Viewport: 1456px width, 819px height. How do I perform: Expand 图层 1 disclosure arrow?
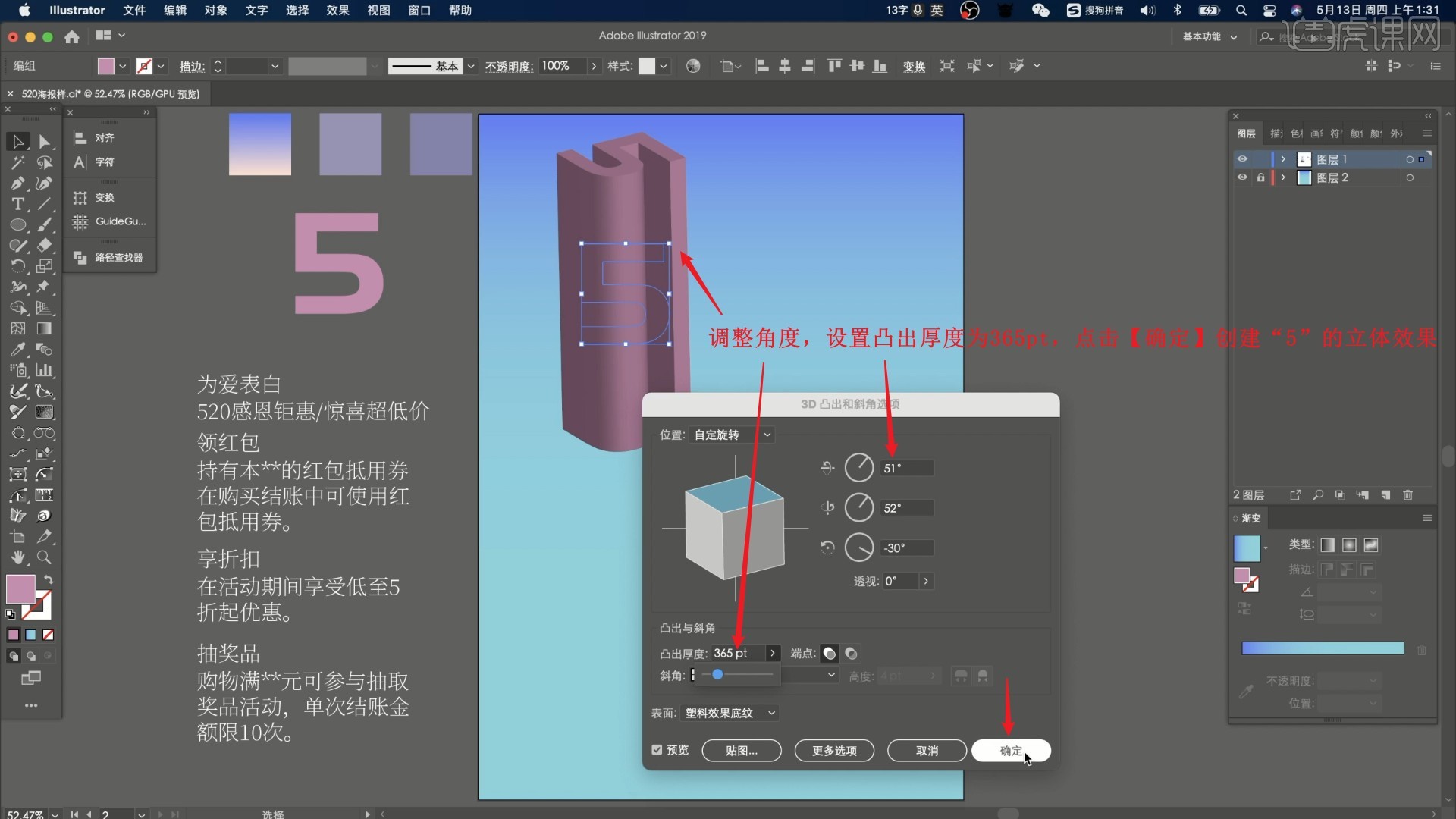pyautogui.click(x=1283, y=159)
